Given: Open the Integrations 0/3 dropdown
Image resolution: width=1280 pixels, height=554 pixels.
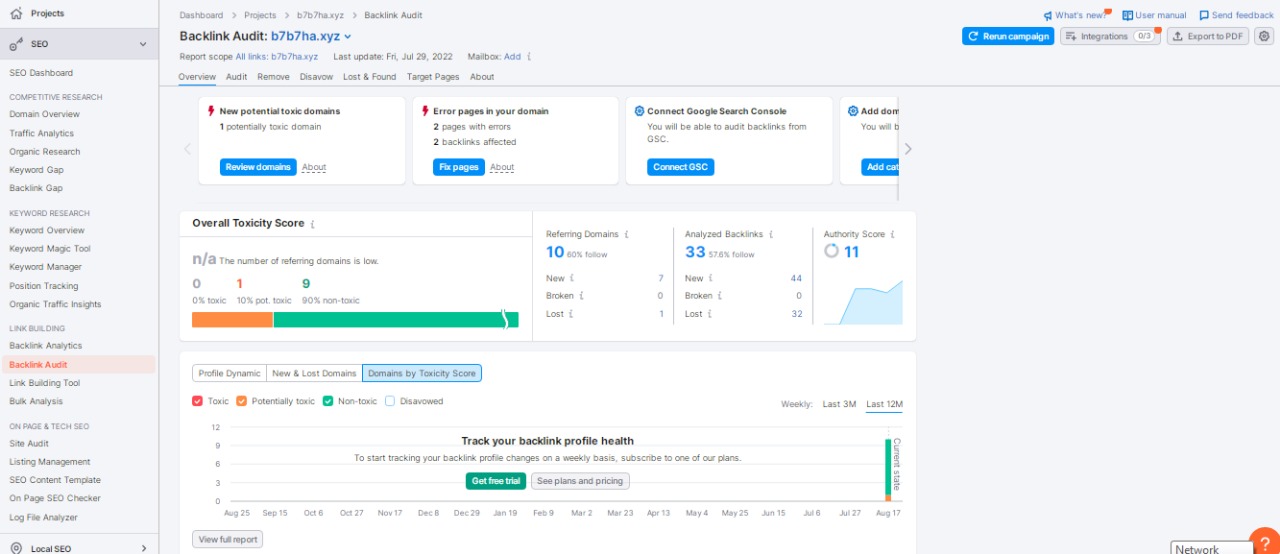Looking at the screenshot, I should (1110, 36).
